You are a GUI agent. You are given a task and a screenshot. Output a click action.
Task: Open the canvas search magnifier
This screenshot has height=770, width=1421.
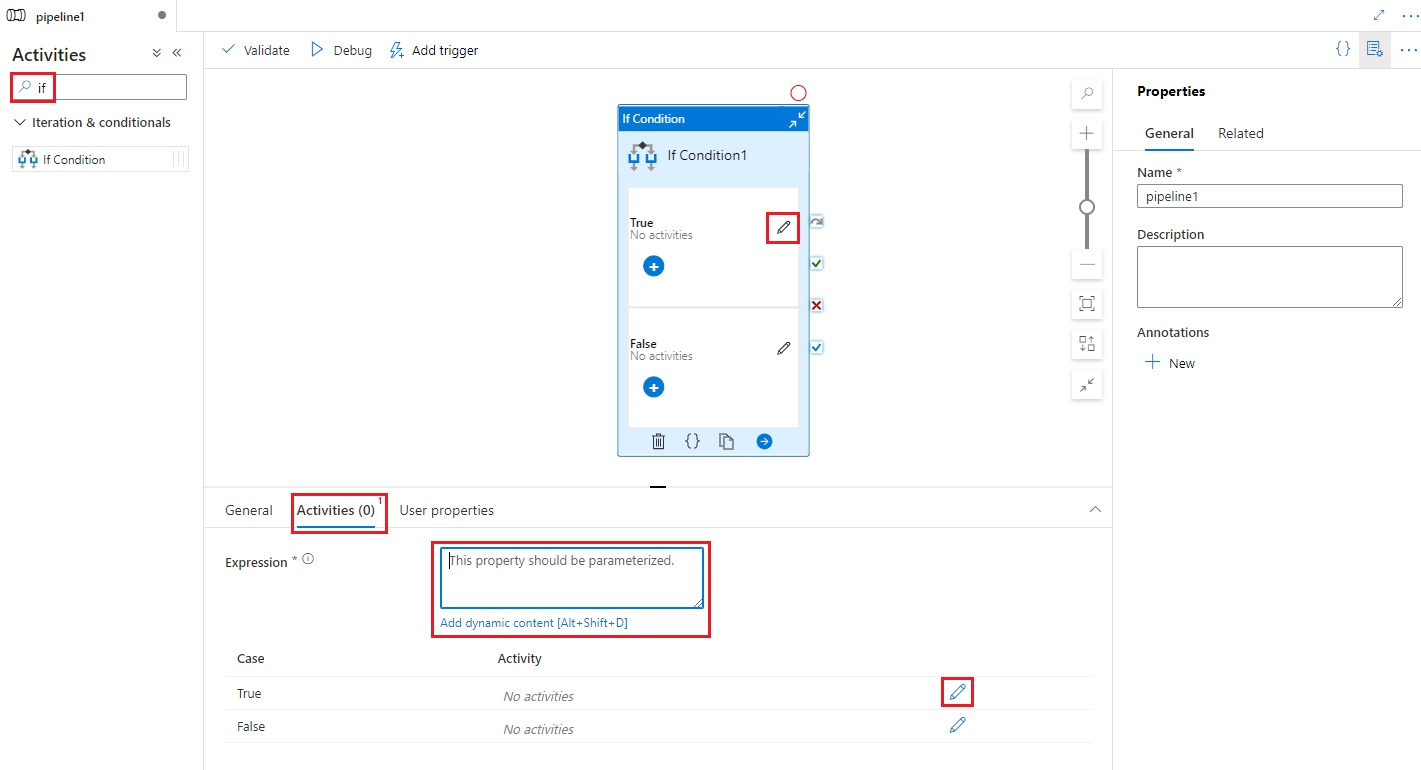(1087, 93)
